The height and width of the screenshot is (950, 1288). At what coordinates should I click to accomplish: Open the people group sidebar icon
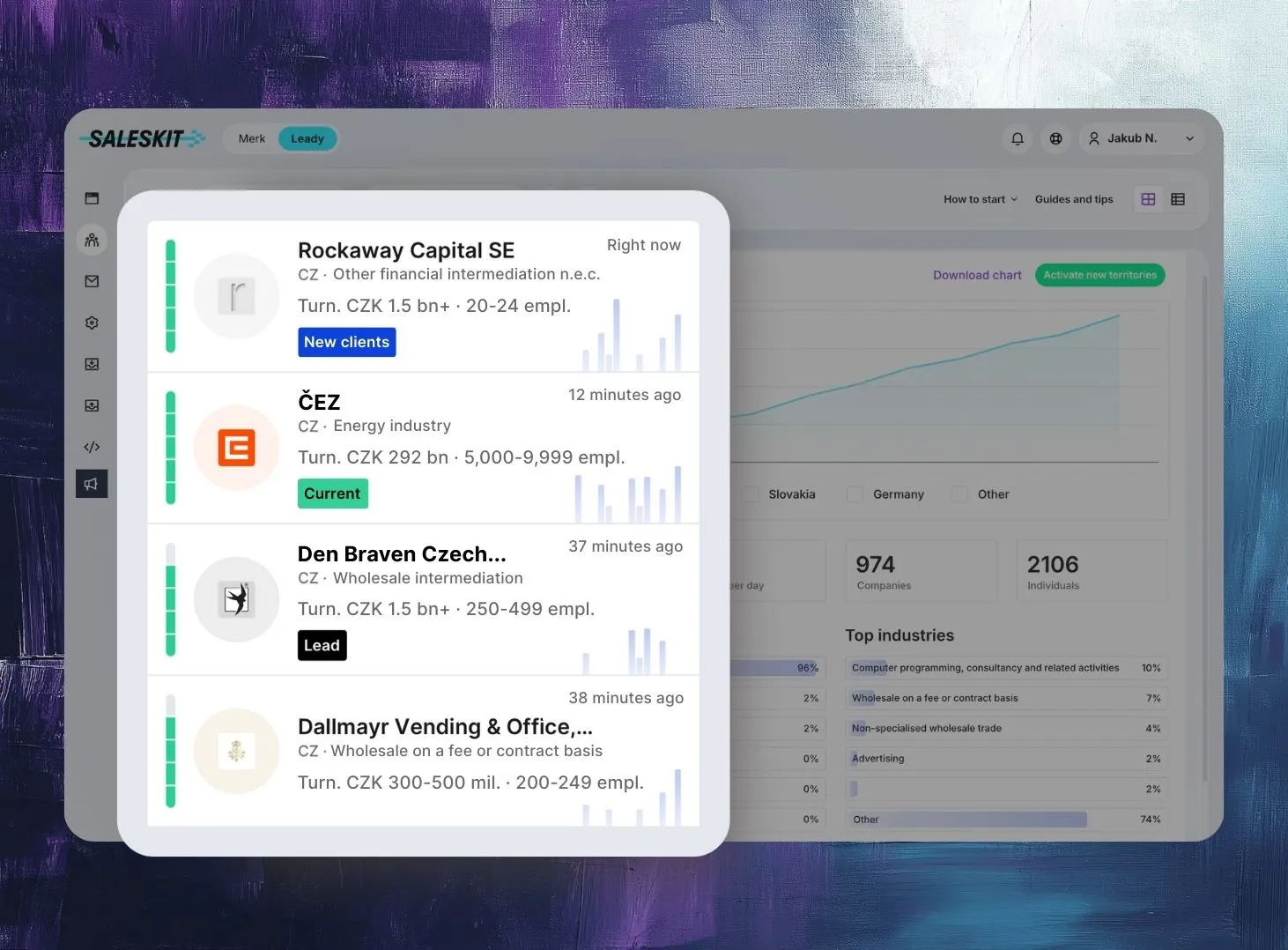[92, 240]
